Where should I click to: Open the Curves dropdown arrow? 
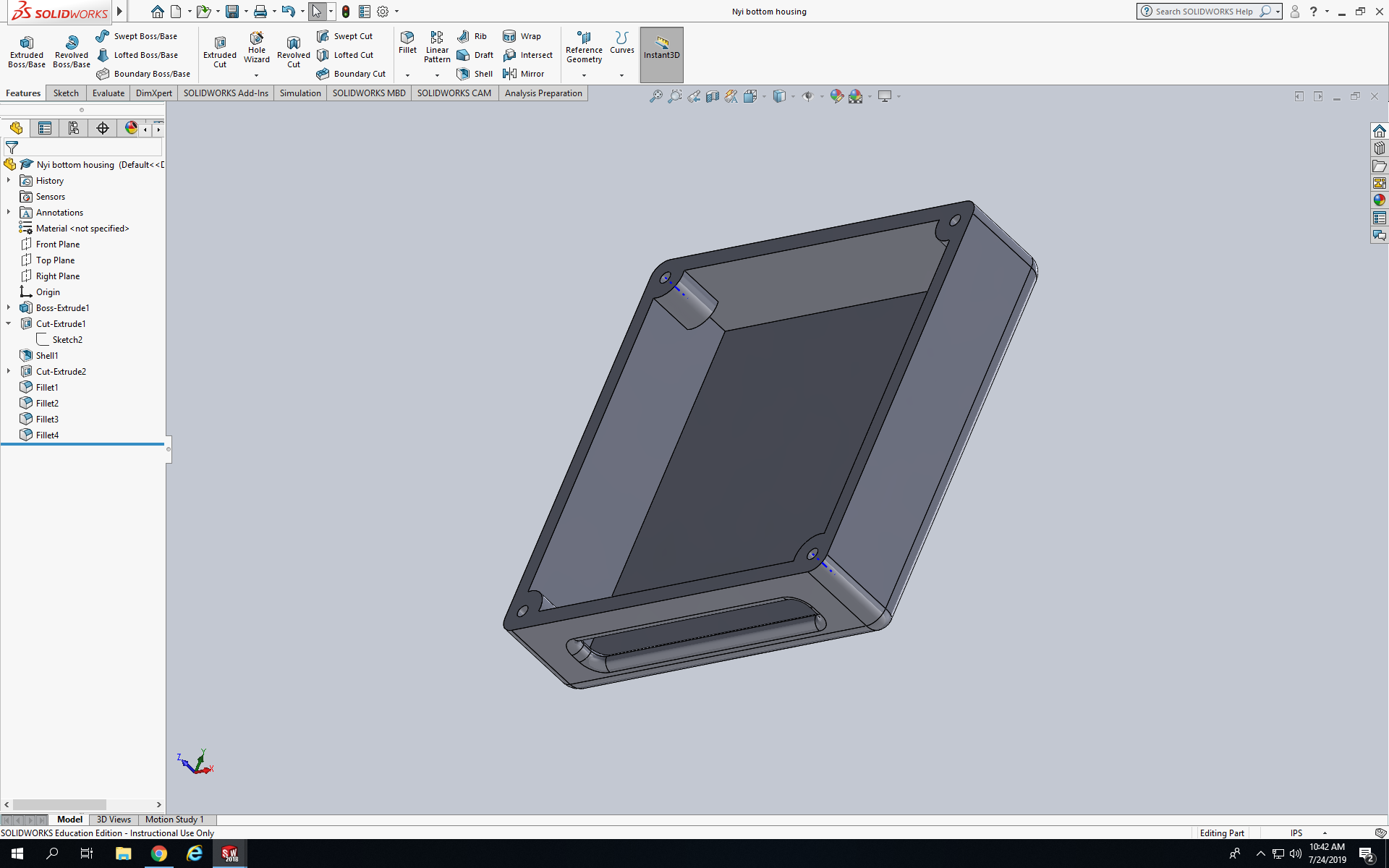pos(621,75)
